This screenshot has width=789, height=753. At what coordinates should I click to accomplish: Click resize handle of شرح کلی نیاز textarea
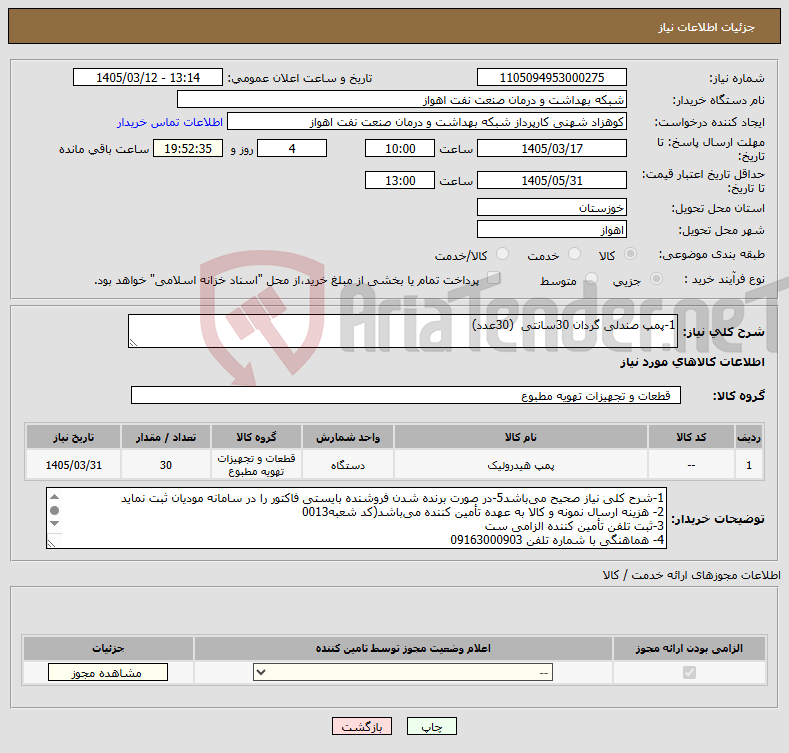[133, 343]
